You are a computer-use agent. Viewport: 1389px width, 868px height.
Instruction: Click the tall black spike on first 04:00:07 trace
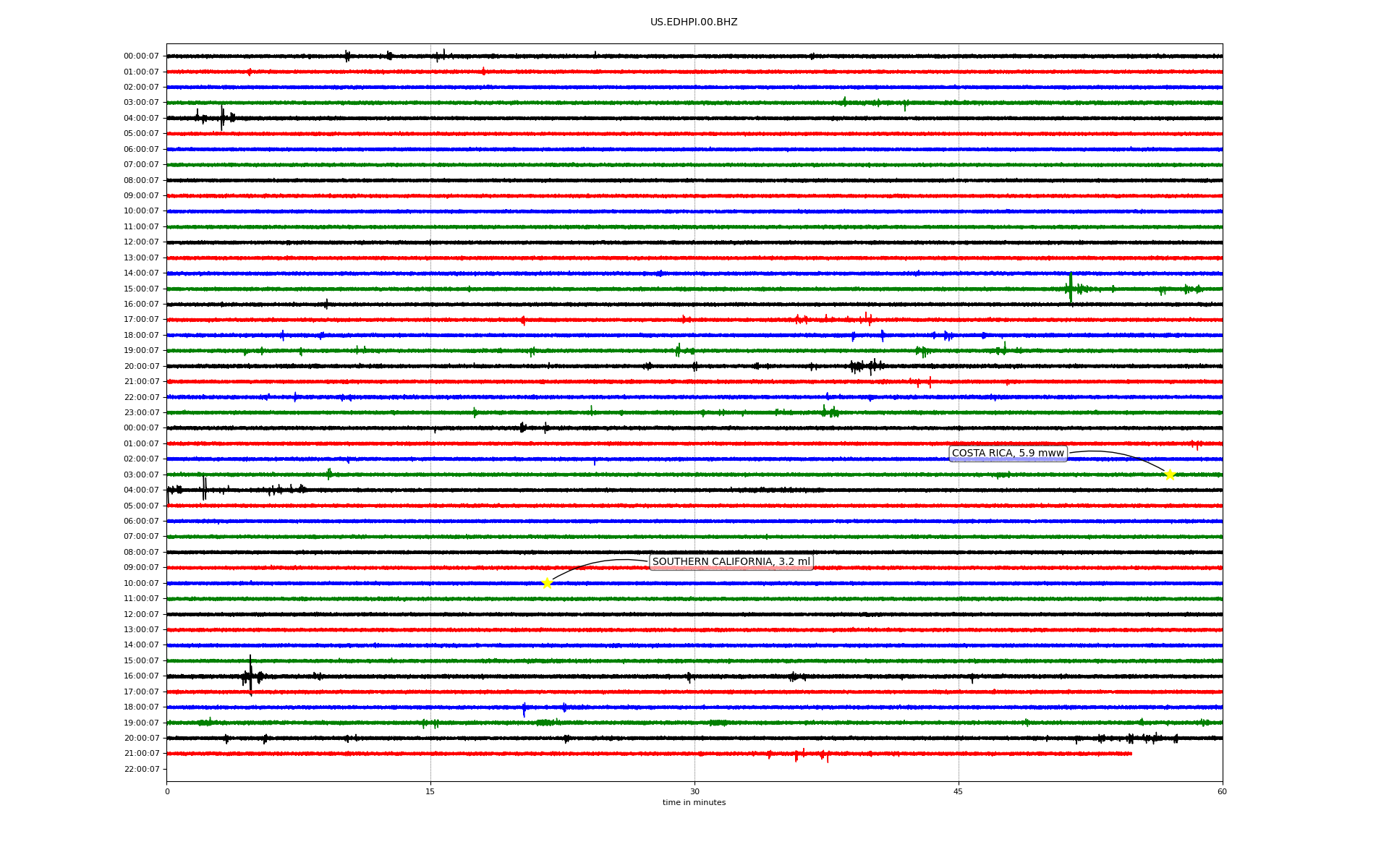(x=222, y=117)
